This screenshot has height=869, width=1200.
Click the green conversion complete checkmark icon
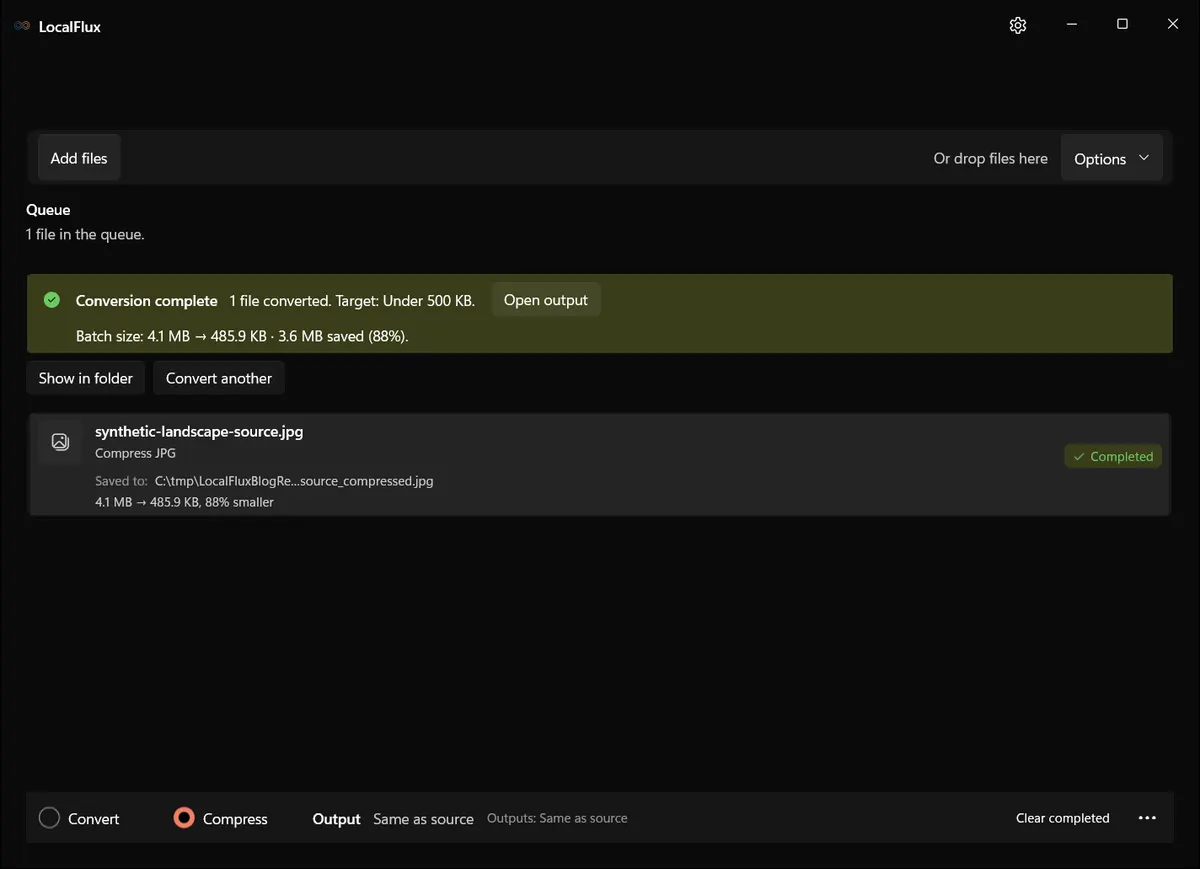pyautogui.click(x=52, y=300)
